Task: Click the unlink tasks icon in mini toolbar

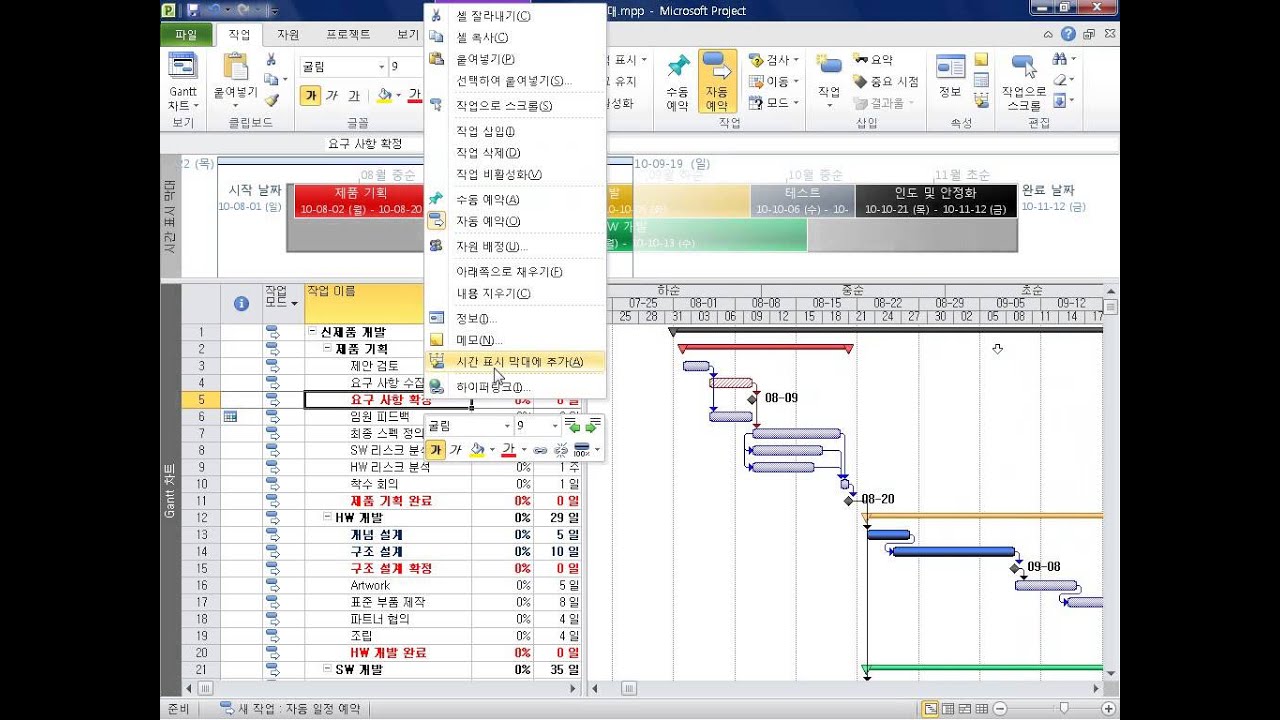Action: [x=560, y=450]
